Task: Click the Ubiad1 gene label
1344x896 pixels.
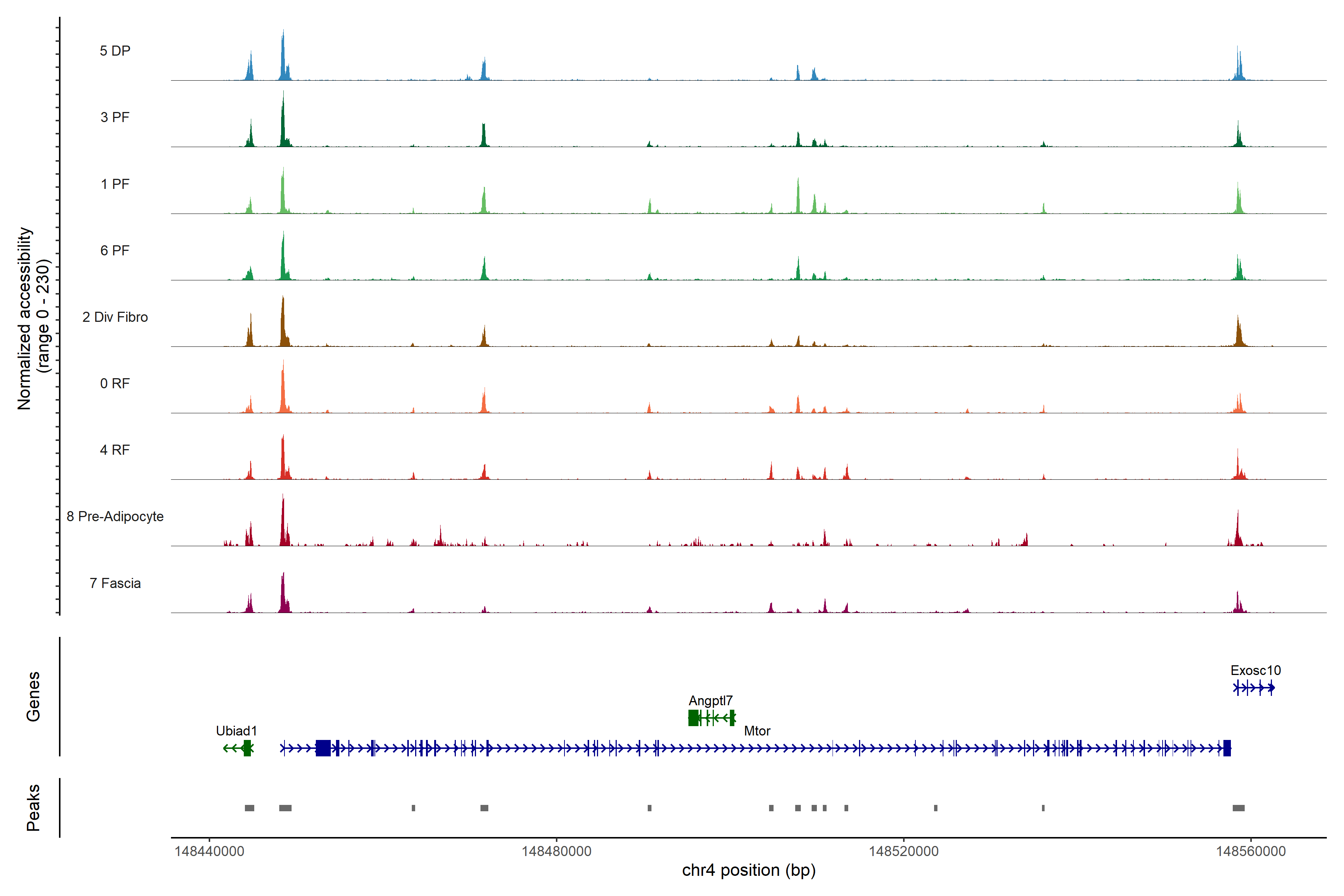Action: [x=237, y=731]
